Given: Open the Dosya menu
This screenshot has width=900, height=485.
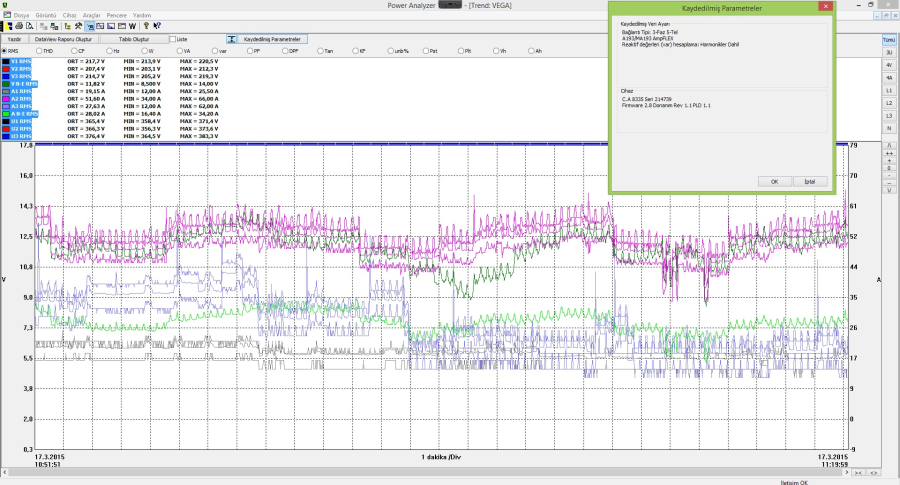Looking at the screenshot, I should (x=21, y=15).
